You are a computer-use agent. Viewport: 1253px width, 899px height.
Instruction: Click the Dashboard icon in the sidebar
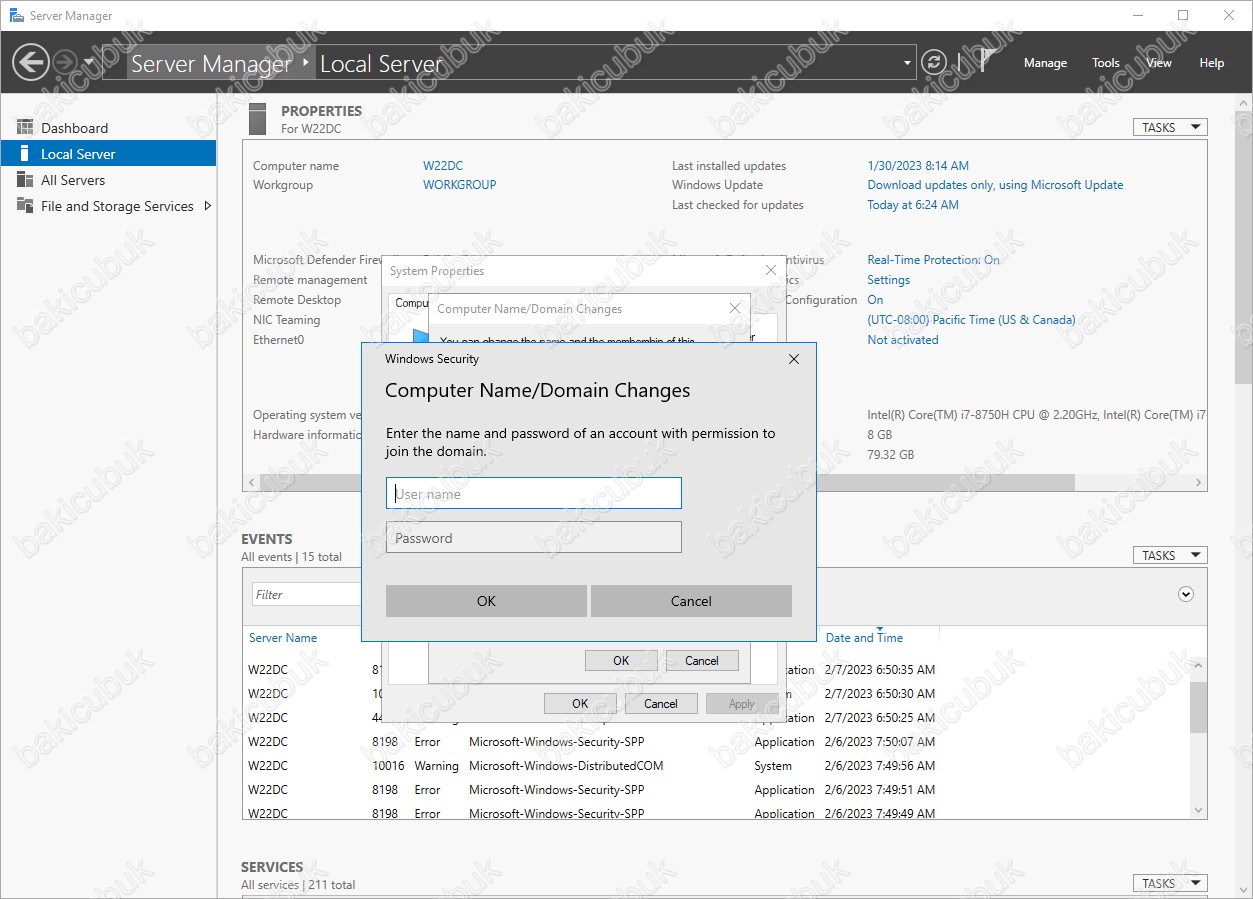click(25, 128)
